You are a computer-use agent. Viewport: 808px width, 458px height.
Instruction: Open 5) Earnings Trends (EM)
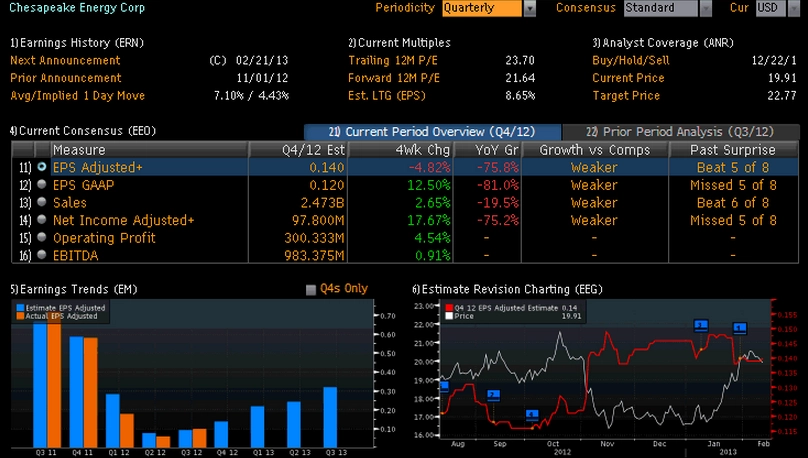(74, 290)
